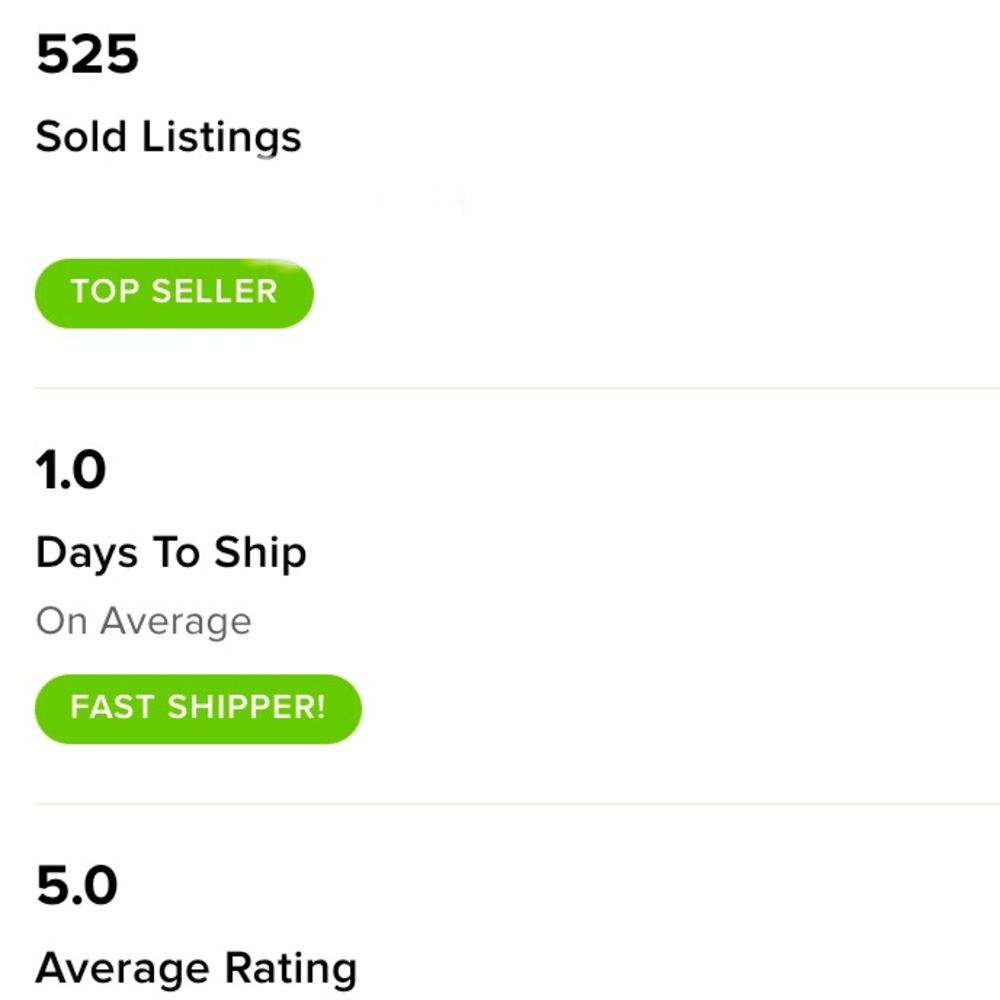
Task: Click the word SHIPPER! inside the badge
Action: coord(247,707)
